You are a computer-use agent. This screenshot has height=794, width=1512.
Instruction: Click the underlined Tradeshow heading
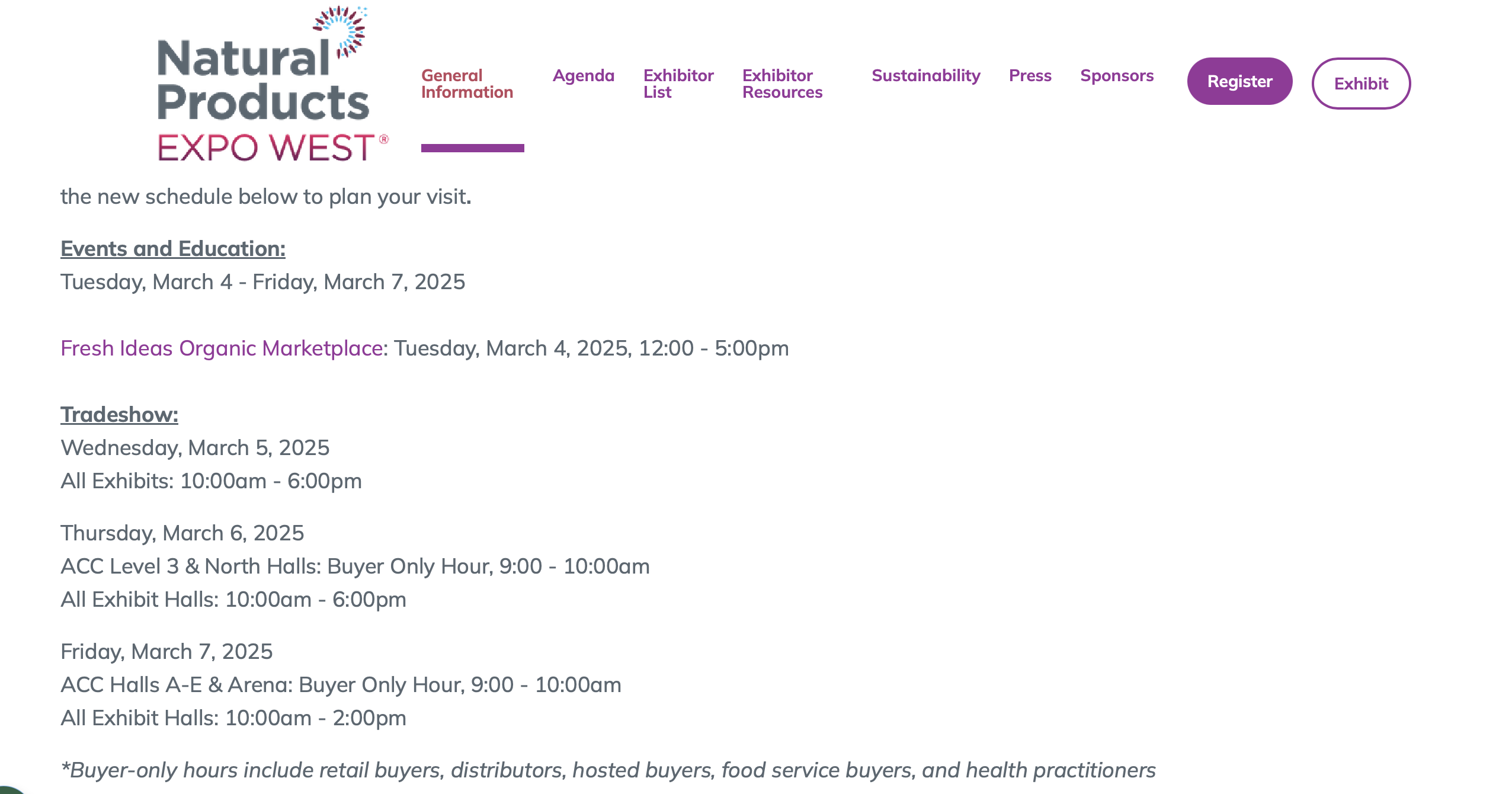click(x=119, y=415)
